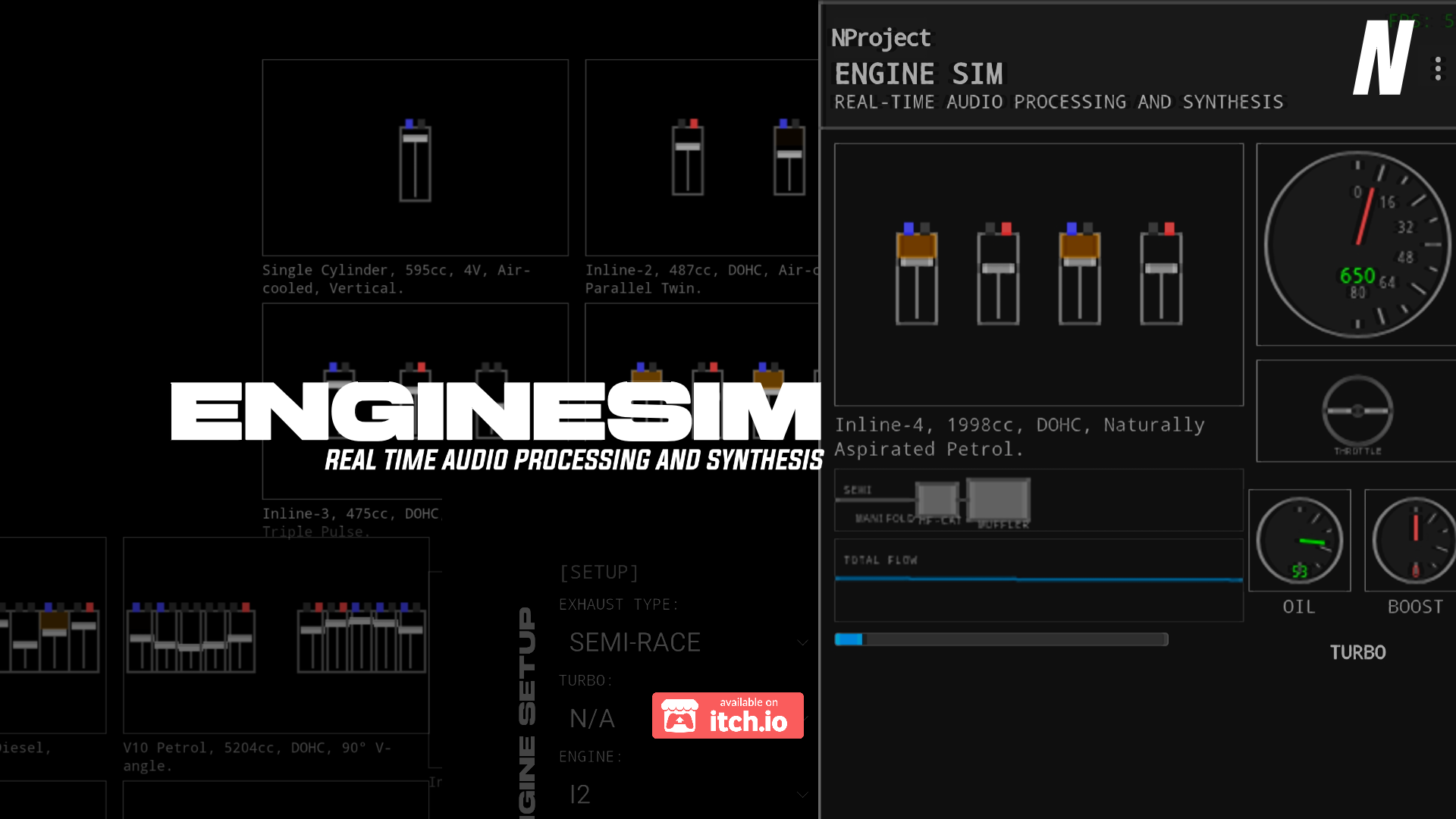Open the three-dot overflow menu
Screen dimensions: 1456x819
[x=1438, y=69]
